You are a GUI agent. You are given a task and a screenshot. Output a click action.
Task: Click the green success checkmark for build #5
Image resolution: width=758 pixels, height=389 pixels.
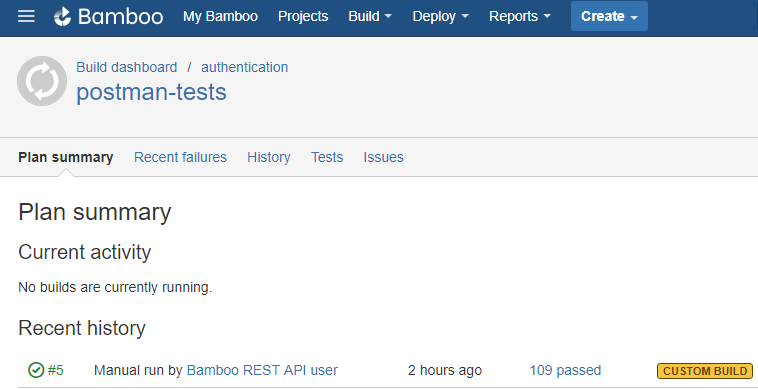coord(36,370)
